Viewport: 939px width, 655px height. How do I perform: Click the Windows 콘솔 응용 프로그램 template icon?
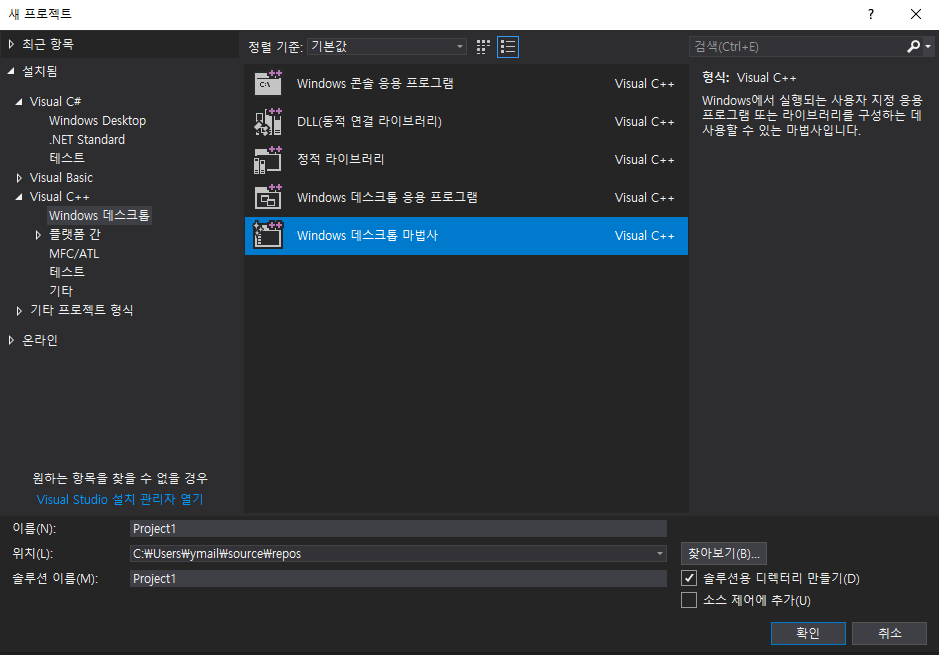pos(268,83)
